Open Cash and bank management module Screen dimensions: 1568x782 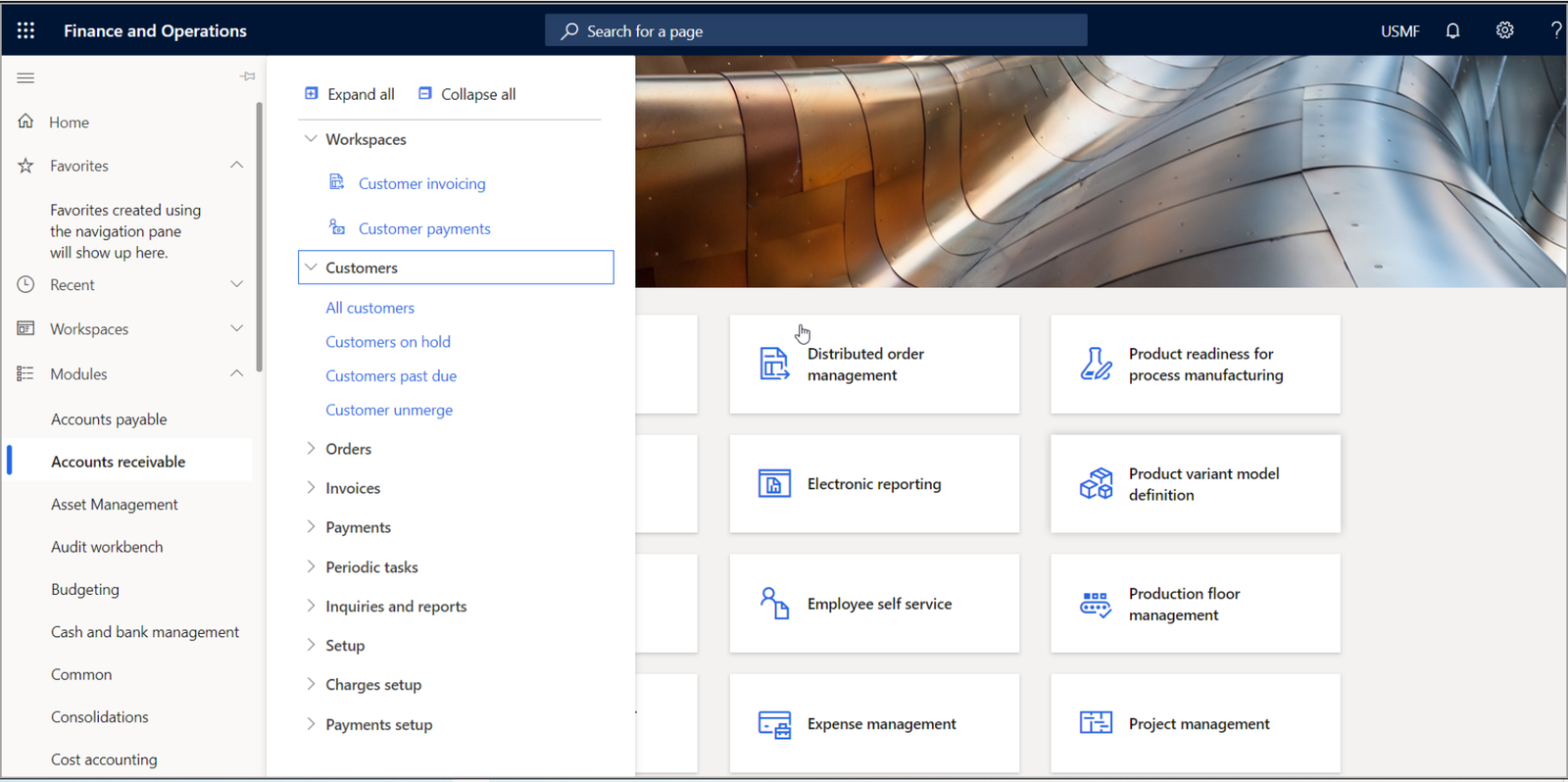145,632
